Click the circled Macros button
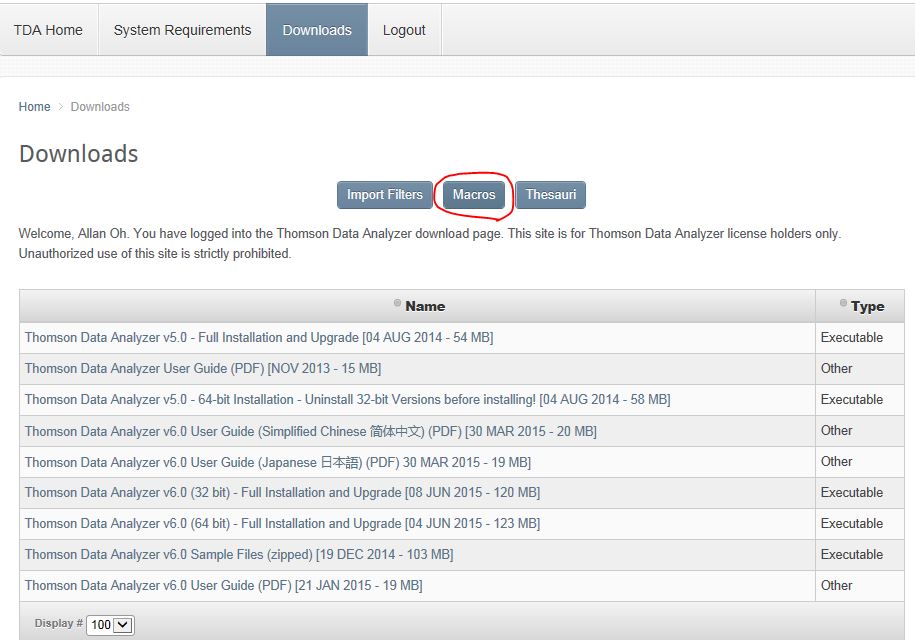Viewport: 915px width, 640px height. point(474,195)
